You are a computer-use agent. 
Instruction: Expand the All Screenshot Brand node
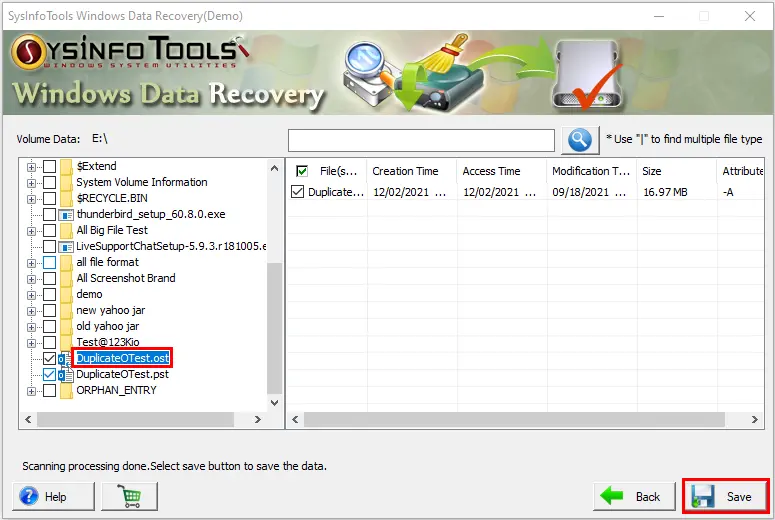pos(31,279)
